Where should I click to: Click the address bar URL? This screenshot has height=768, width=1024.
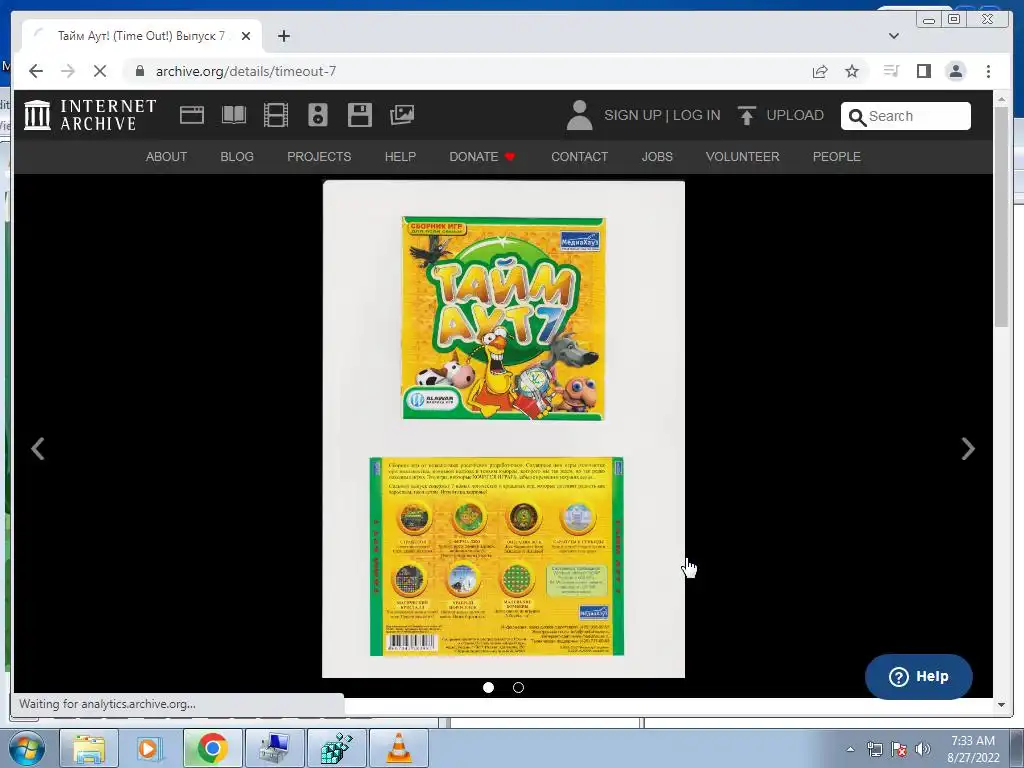point(246,71)
